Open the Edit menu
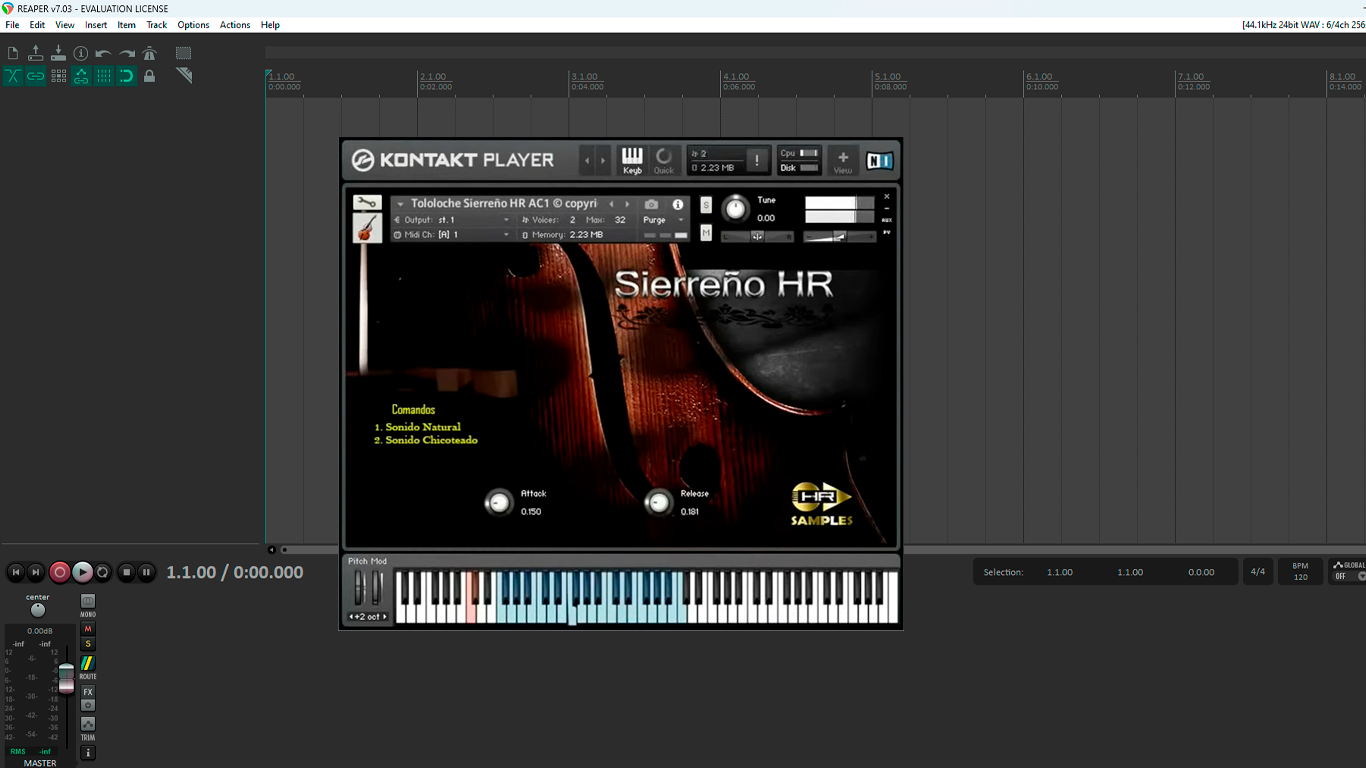1366x768 pixels. click(37, 25)
